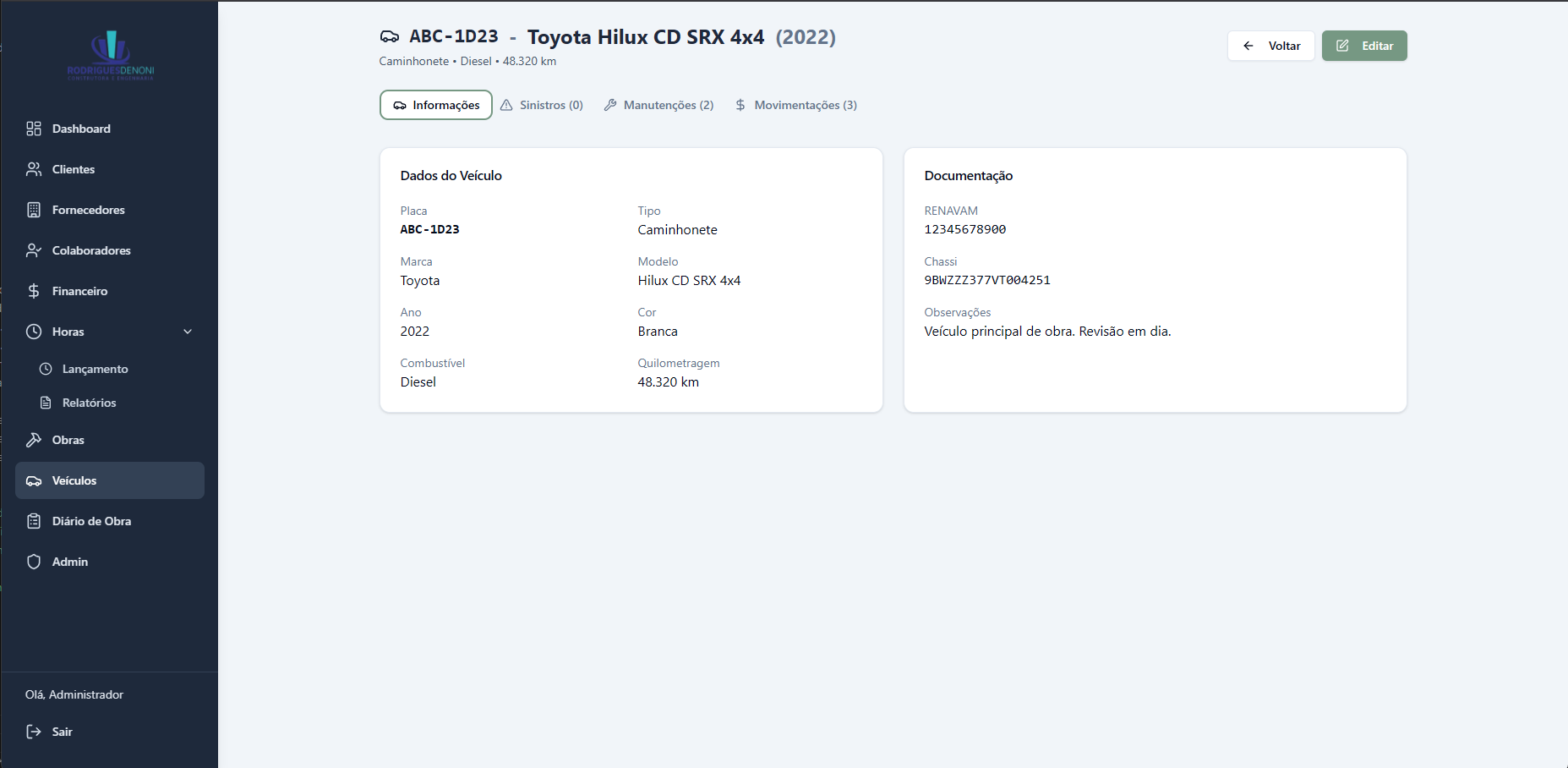Click the green Editar button
Image resolution: width=1568 pixels, height=768 pixels.
(x=1364, y=46)
